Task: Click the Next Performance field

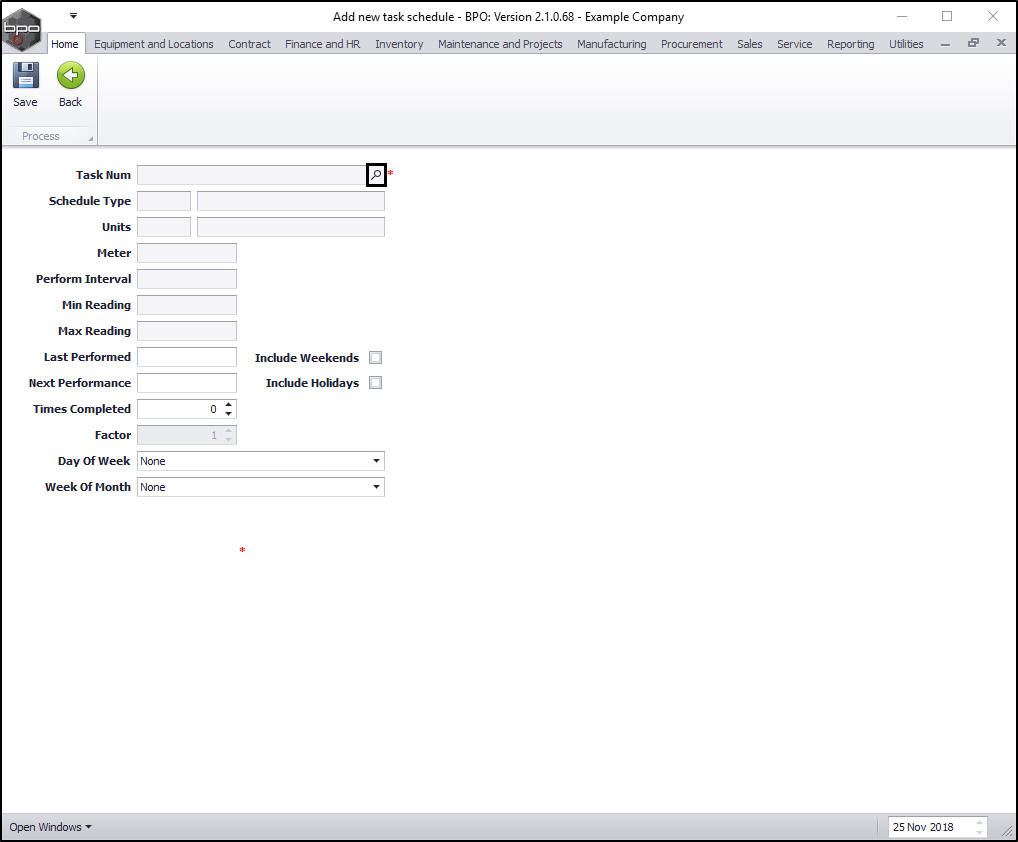Action: 187,383
